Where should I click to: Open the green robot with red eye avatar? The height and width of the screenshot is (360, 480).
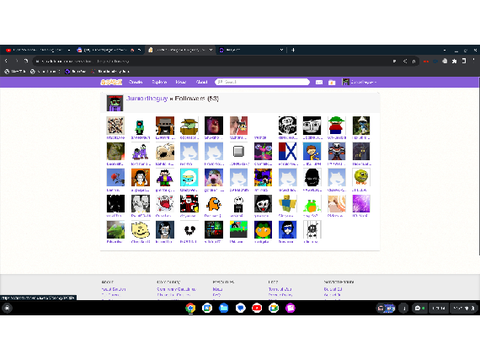140,126
